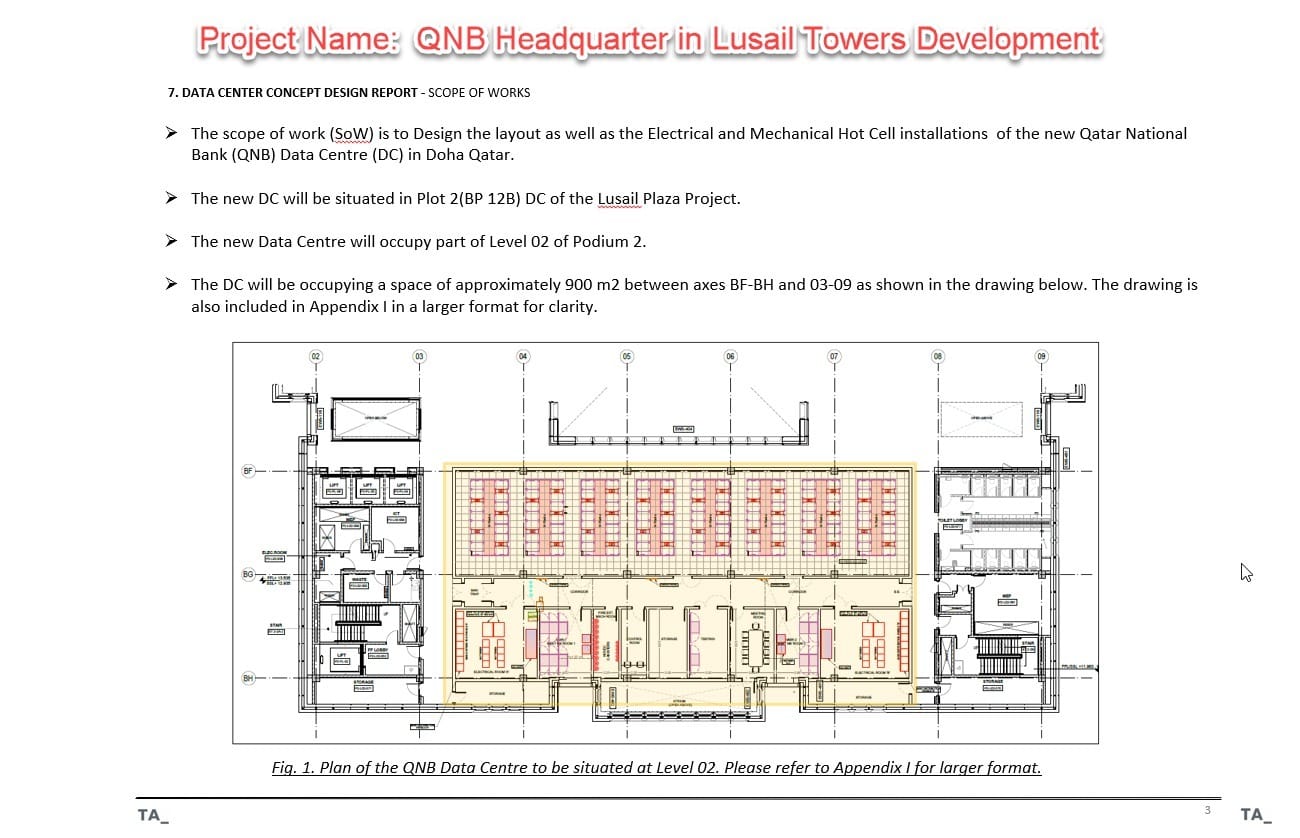The image size is (1300, 838).
Task: Click the meeting room table in floor plan
Action: (x=757, y=645)
